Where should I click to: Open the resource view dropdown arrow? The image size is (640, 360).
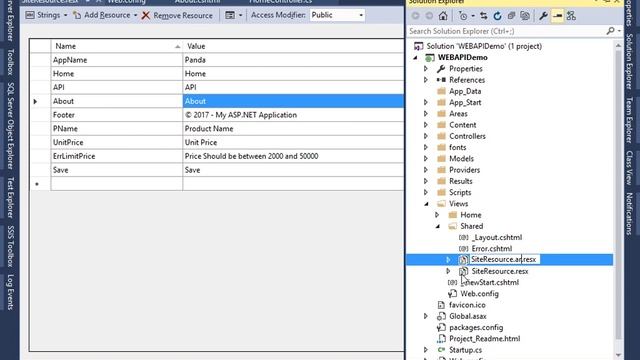click(x=240, y=16)
